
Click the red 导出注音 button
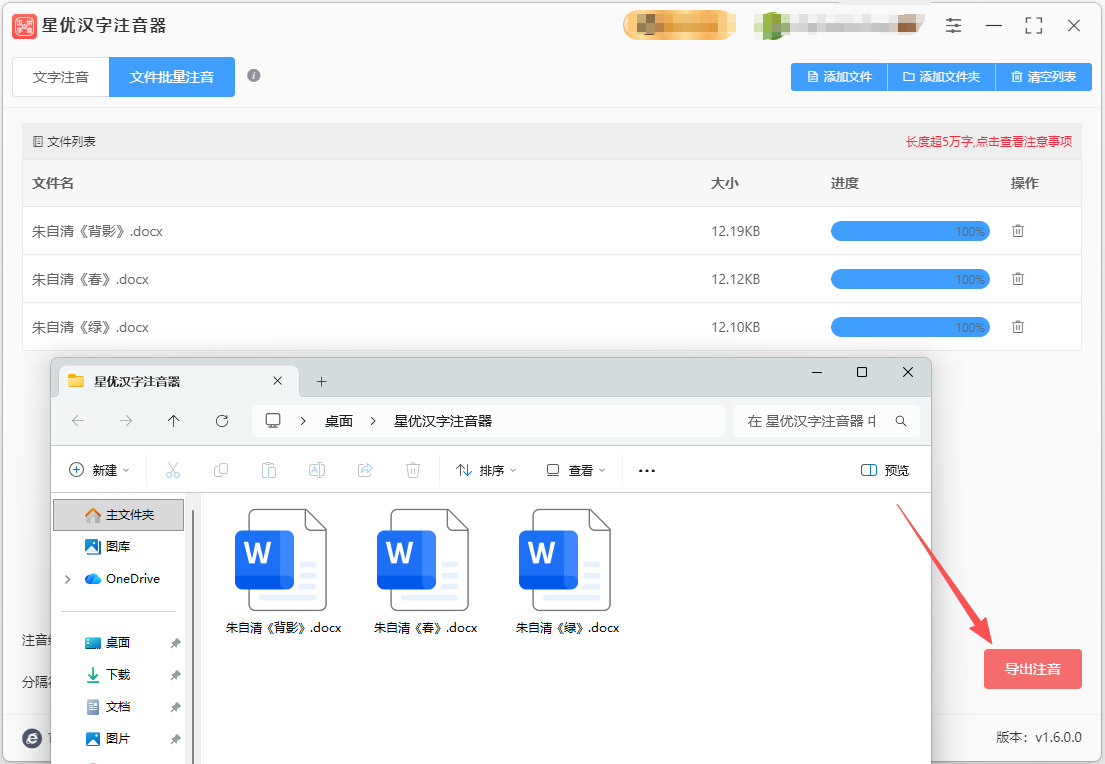(x=1032, y=669)
